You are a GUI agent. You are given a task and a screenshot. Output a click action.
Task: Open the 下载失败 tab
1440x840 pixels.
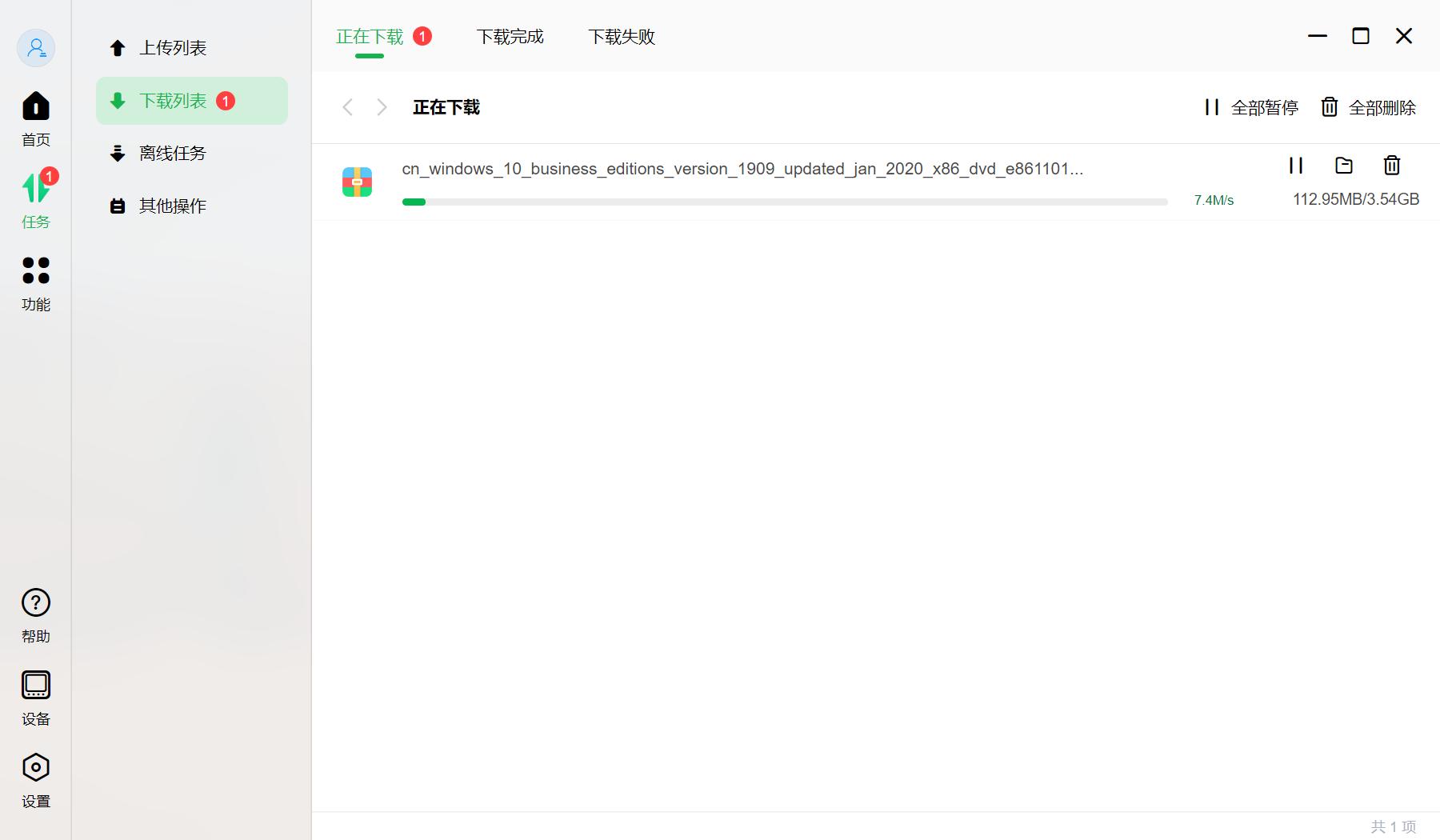622,36
